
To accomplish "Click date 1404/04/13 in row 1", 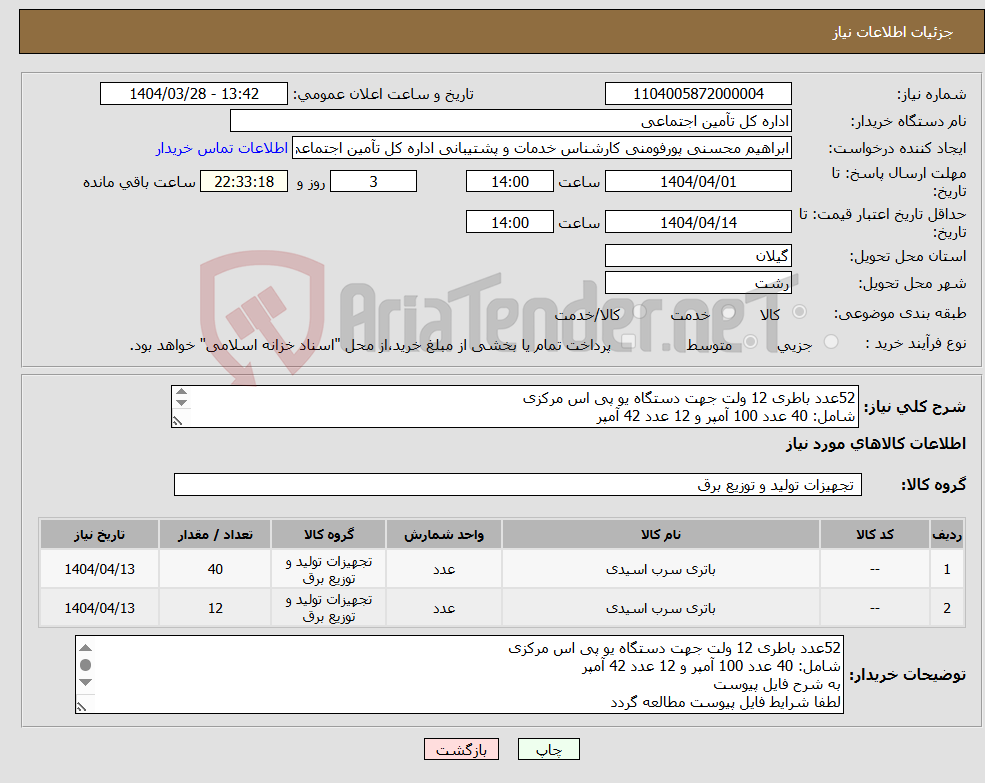I will coord(99,569).
